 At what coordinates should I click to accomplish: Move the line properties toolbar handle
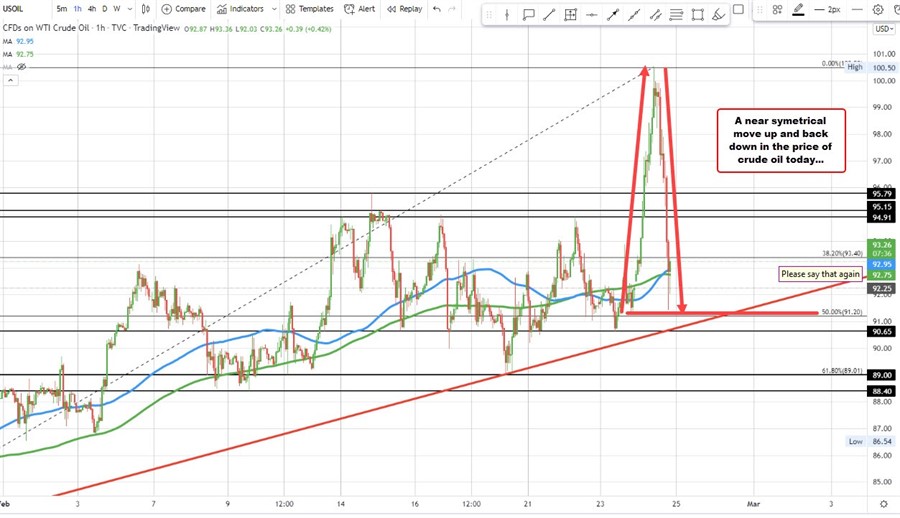[761, 10]
